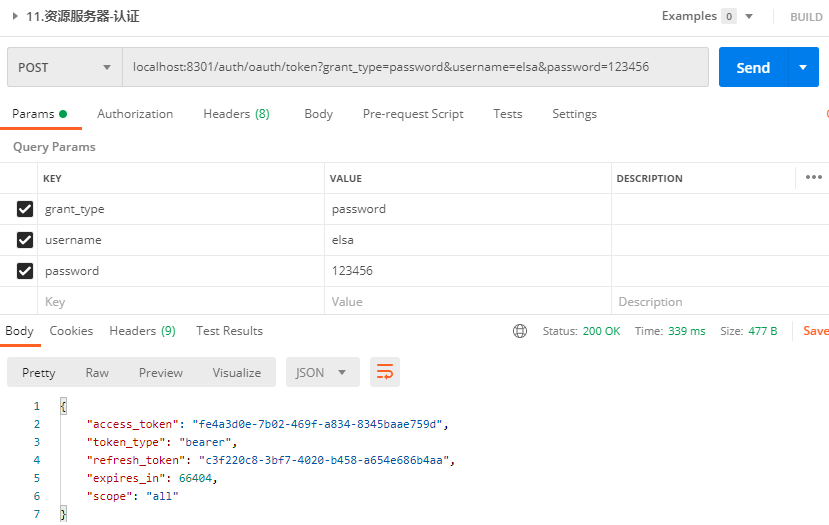829x525 pixels.
Task: Click the token_type value bearer
Action: (205, 442)
